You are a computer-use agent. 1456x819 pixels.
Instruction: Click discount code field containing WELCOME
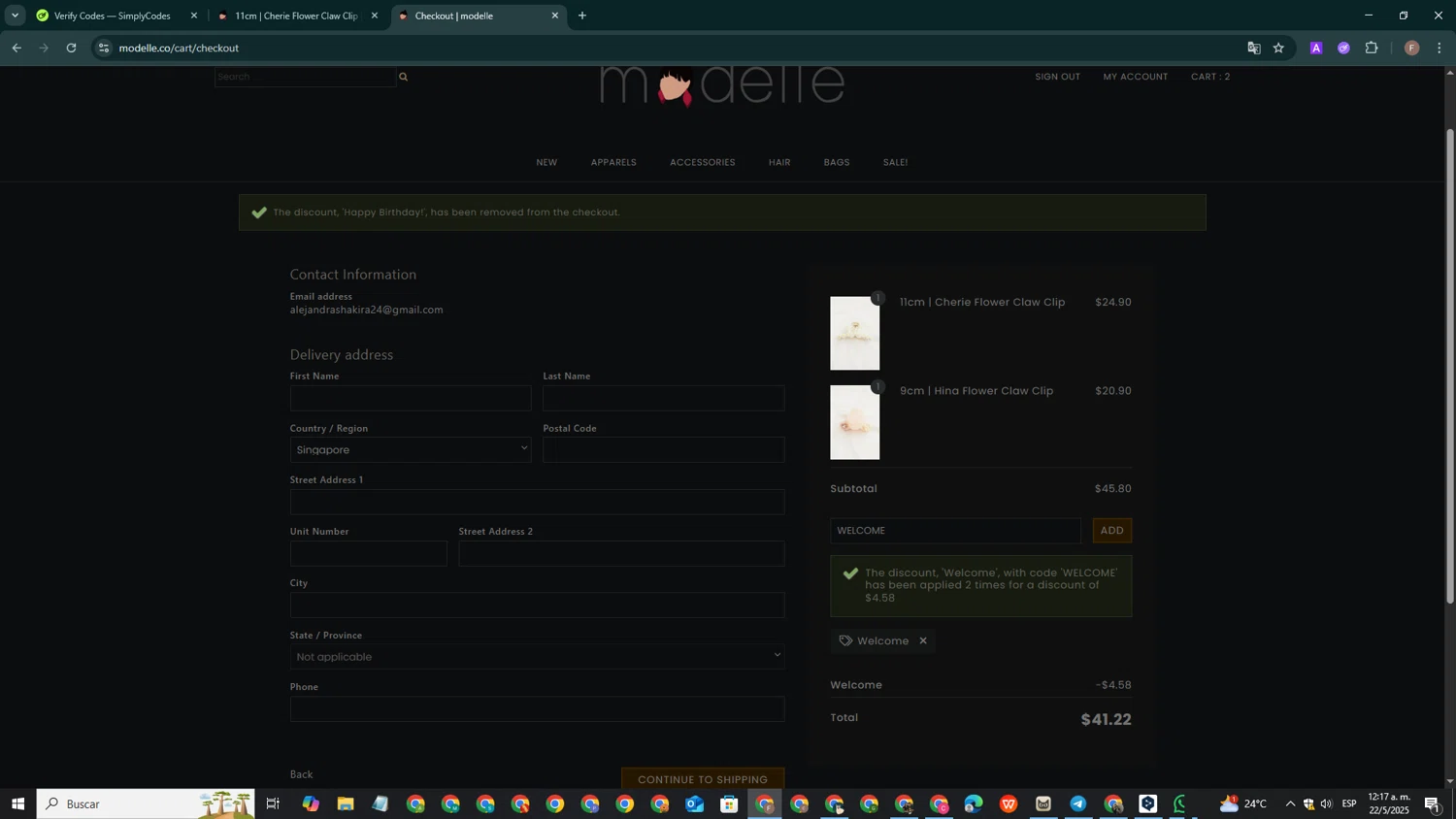[x=955, y=531]
